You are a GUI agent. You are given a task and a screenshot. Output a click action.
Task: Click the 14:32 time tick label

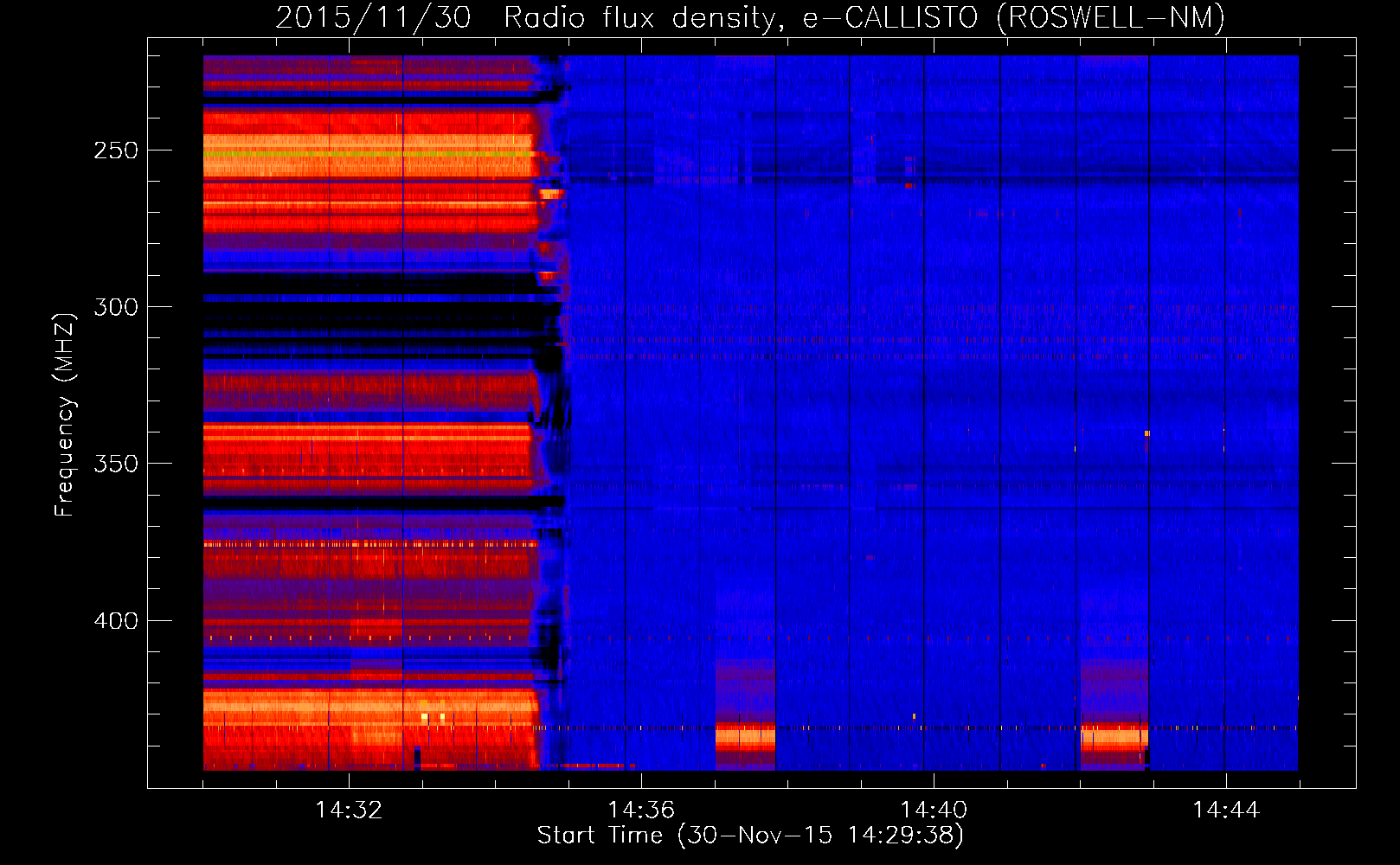coord(349,810)
